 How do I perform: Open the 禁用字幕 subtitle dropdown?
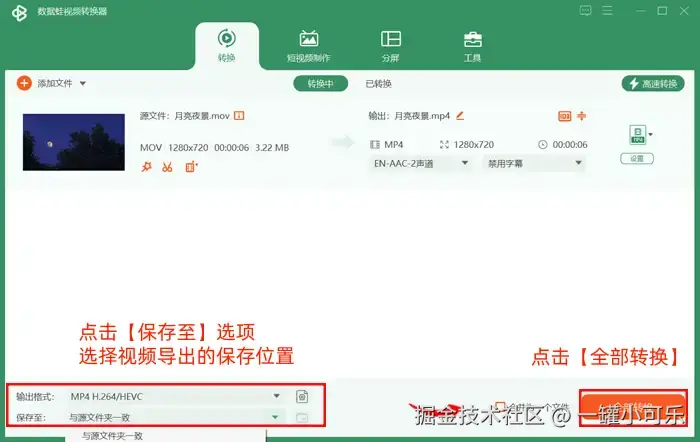tap(534, 163)
